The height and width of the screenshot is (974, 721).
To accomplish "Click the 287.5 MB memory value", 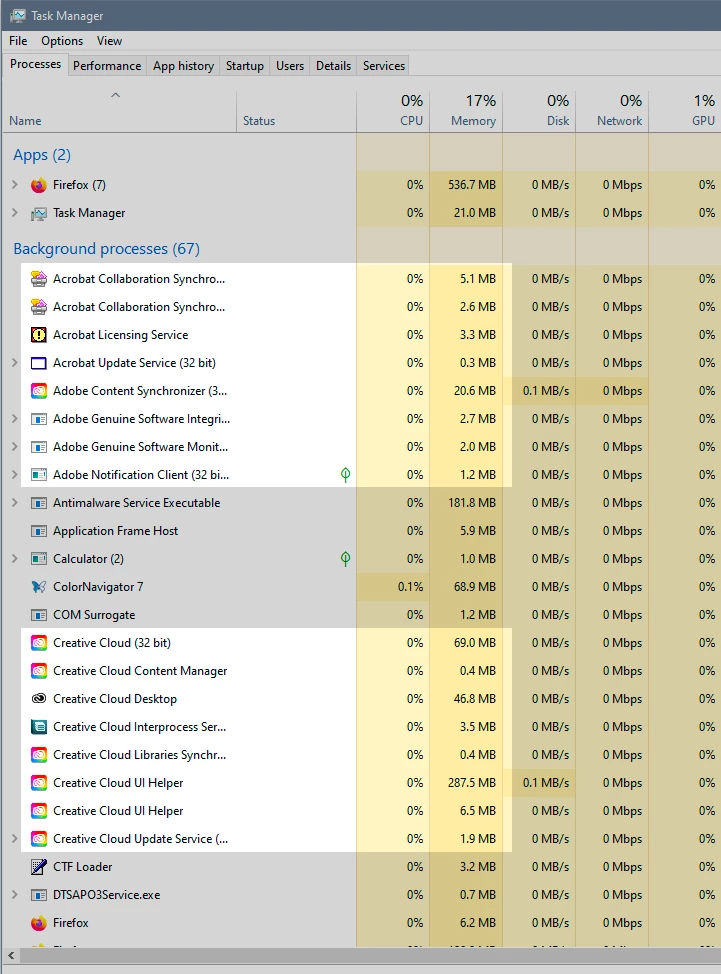I will [x=471, y=783].
